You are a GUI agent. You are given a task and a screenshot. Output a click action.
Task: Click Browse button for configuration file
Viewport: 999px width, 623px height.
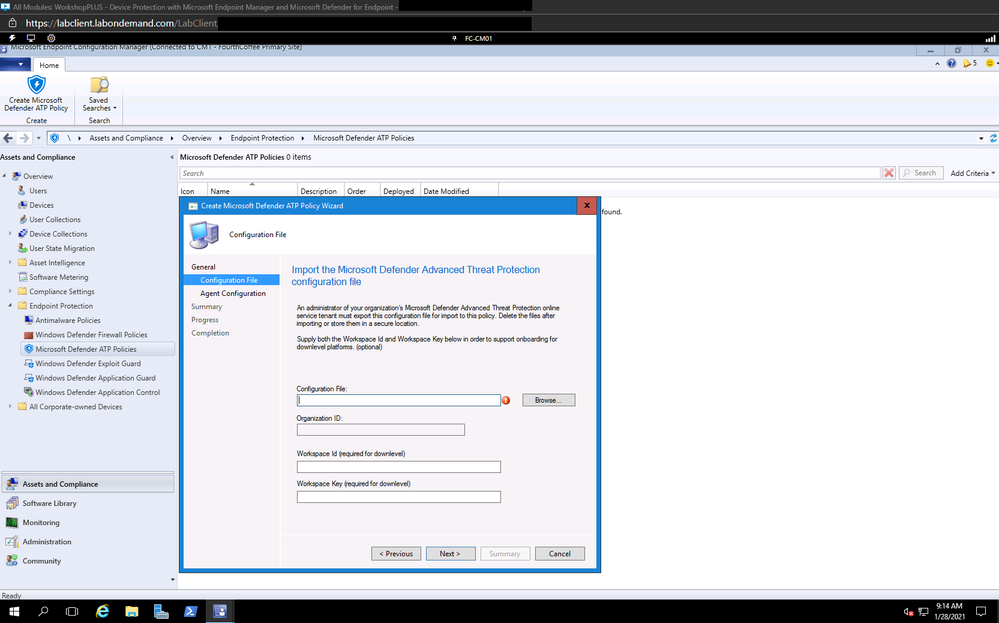pos(549,400)
